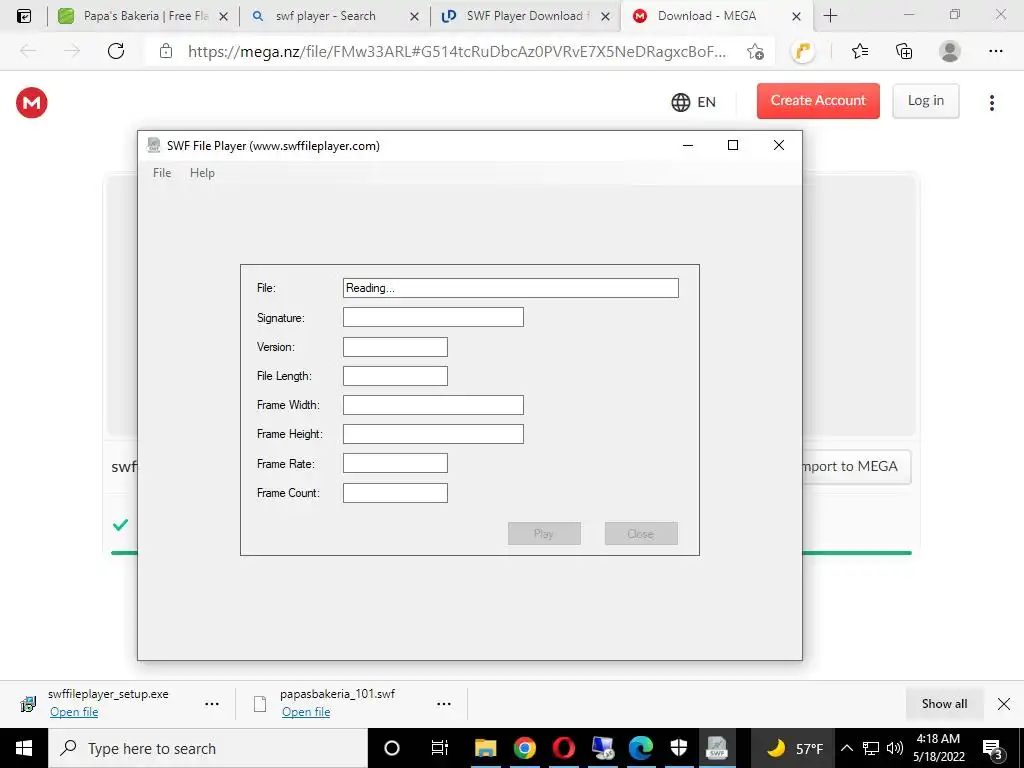Close the SWF Player Download tab
This screenshot has height=768, width=1024.
[x=605, y=16]
